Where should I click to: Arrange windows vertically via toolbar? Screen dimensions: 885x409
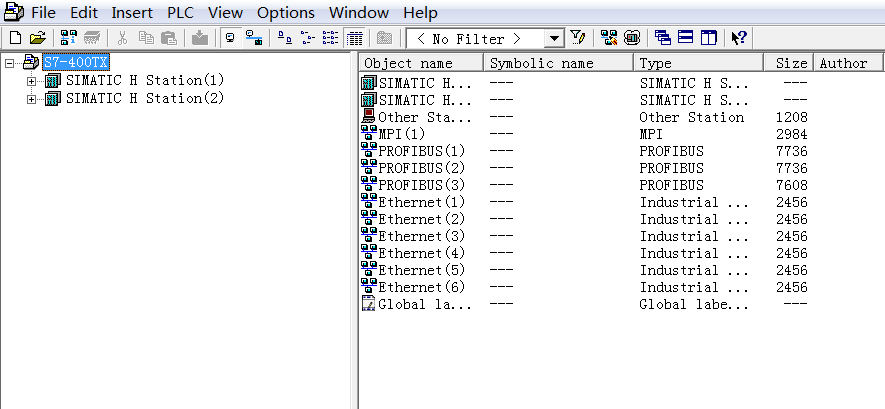click(x=708, y=38)
